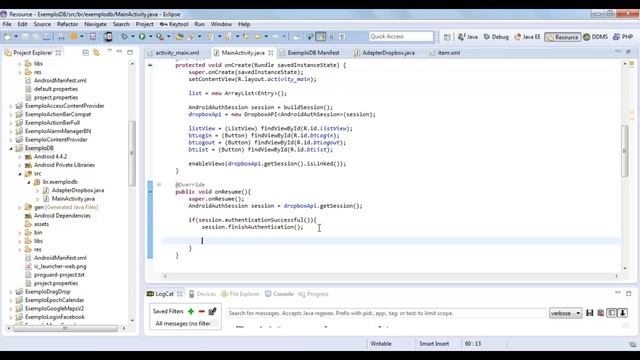This screenshot has width=640, height=360.
Task: Select ic_launcher-web.png file in tree
Action: point(60,267)
